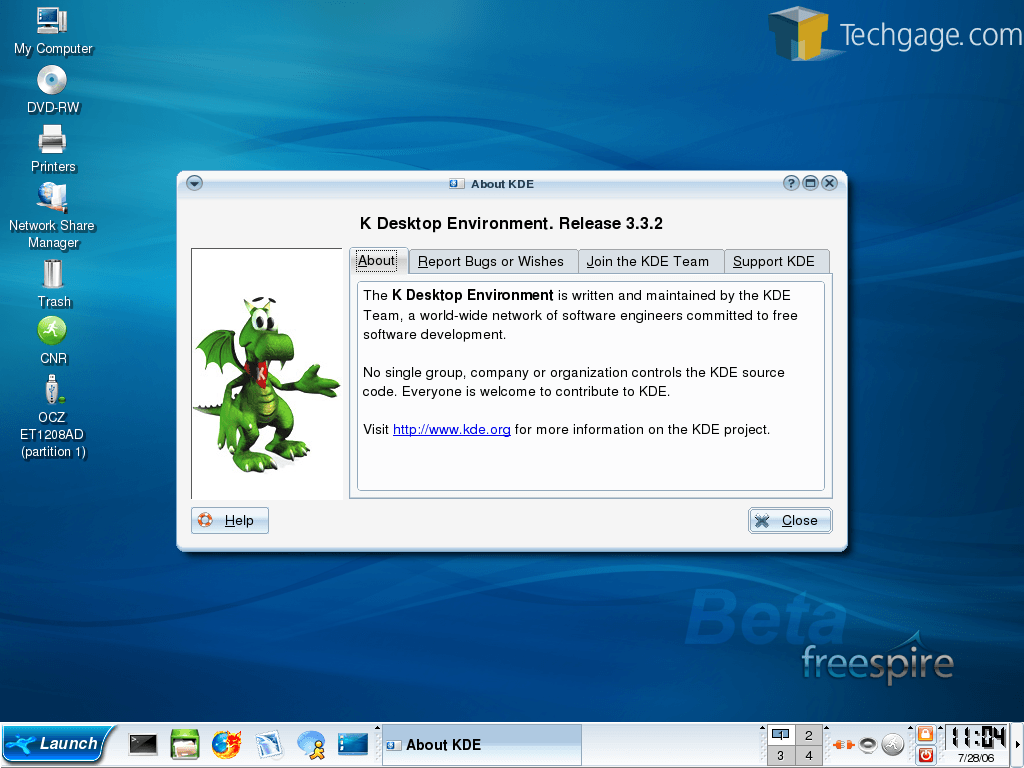Launch the CNR desktop icon
Screen dimensions: 1024x768
(x=52, y=340)
